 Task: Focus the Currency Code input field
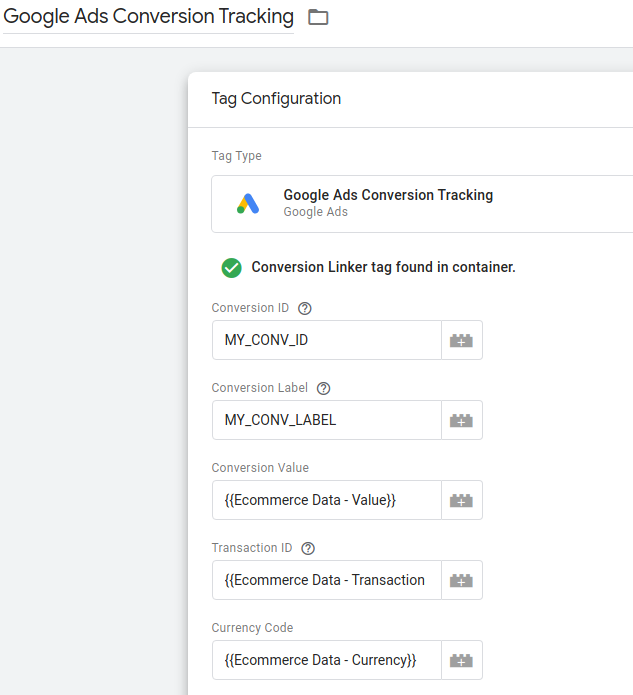click(x=326, y=660)
